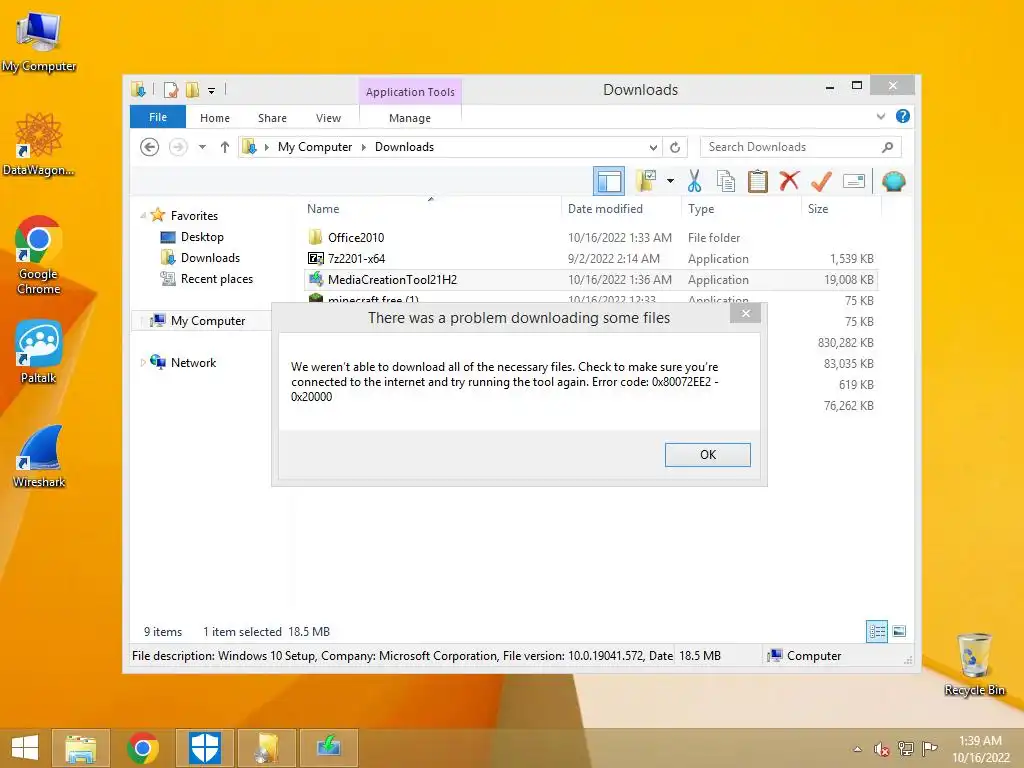This screenshot has height=768, width=1024.
Task: Open recent locations dropdown arrow
Action: pos(202,147)
